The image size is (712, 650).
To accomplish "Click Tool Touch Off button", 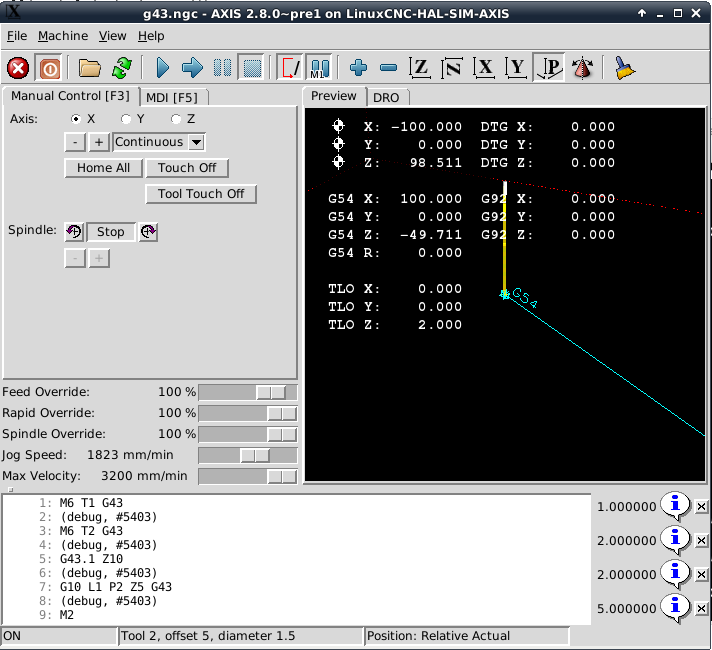I will pos(201,194).
